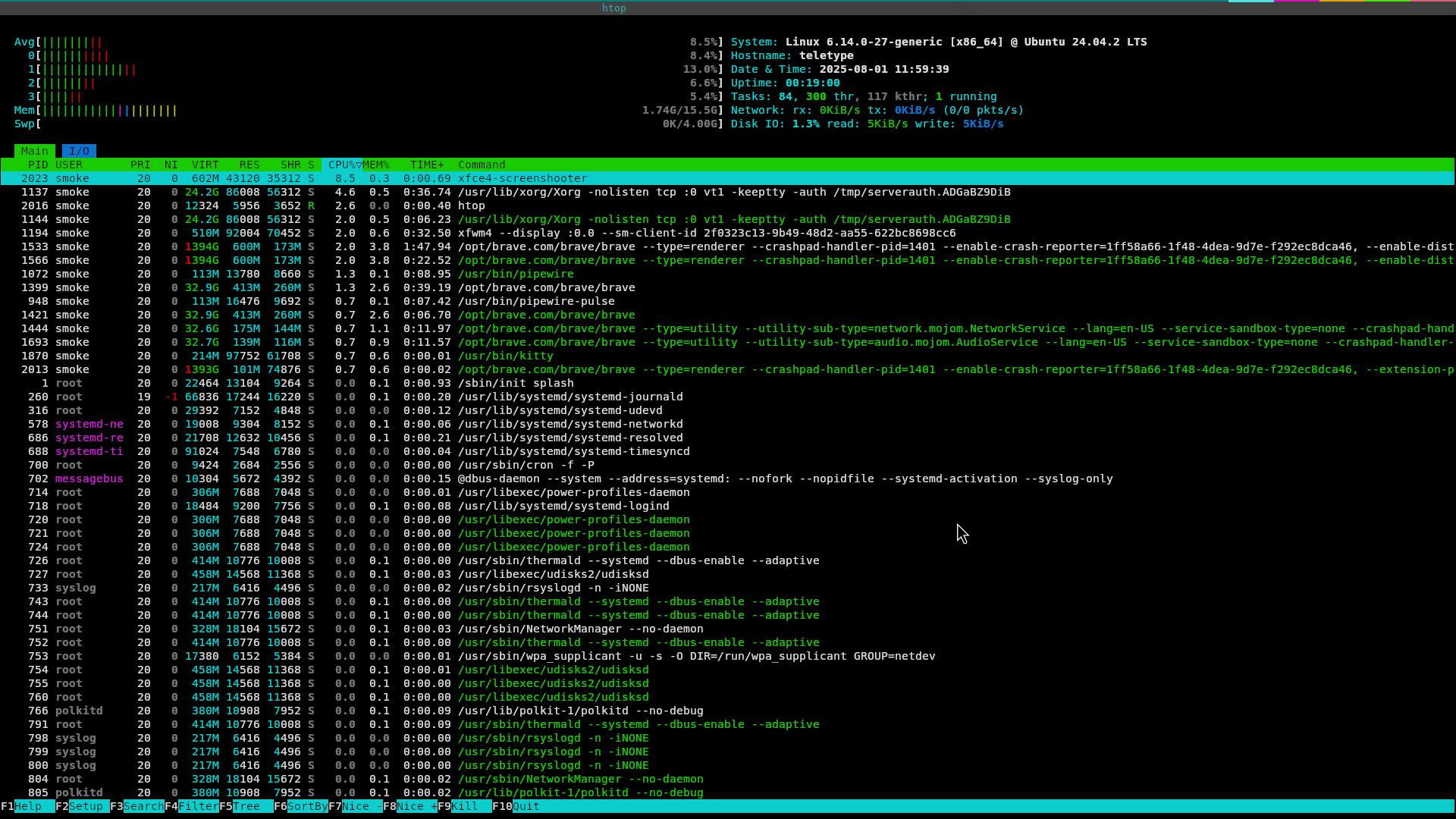Sort by NI column header

click(x=171, y=165)
